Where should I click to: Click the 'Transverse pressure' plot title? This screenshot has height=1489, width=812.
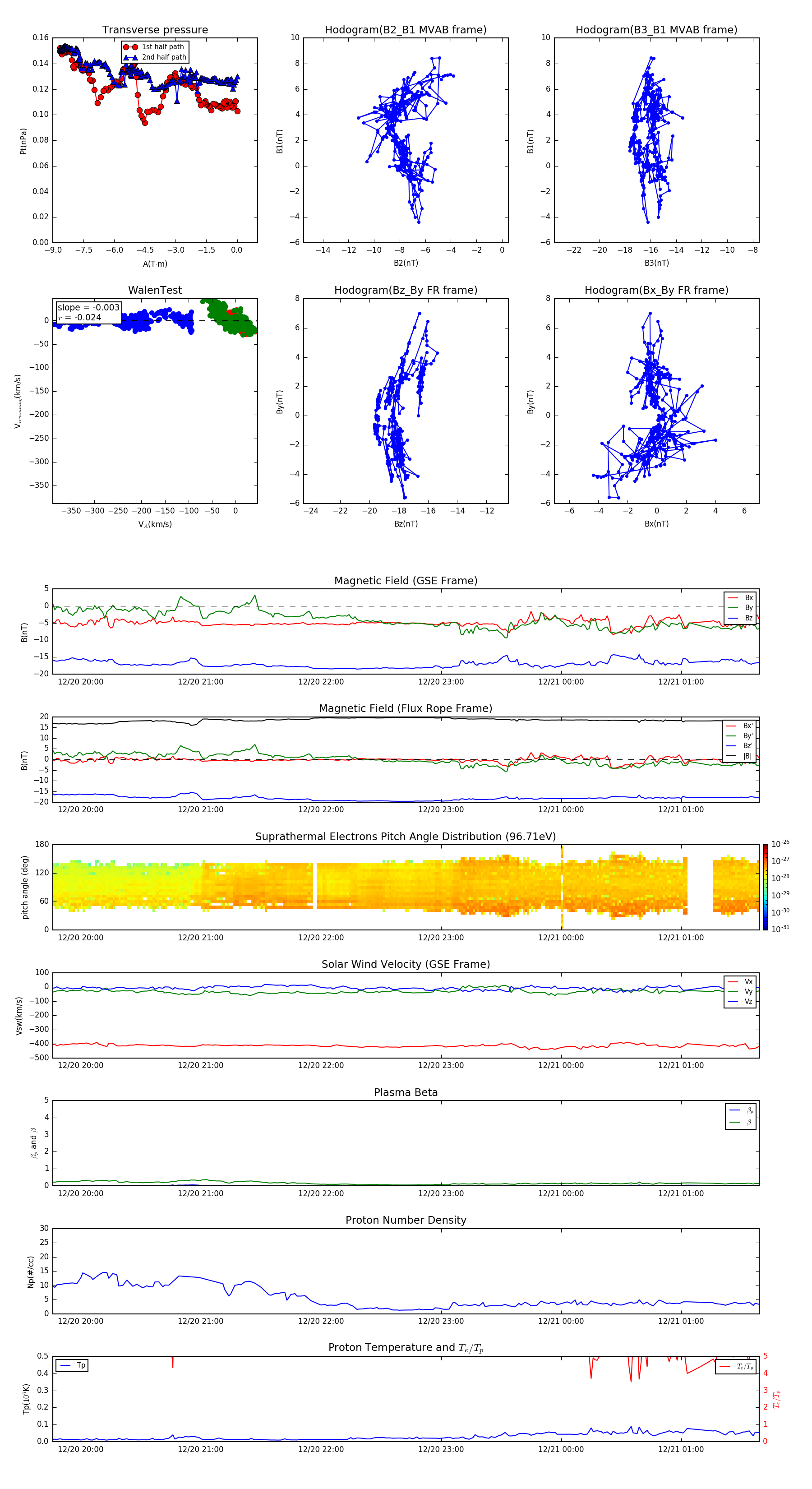click(155, 30)
